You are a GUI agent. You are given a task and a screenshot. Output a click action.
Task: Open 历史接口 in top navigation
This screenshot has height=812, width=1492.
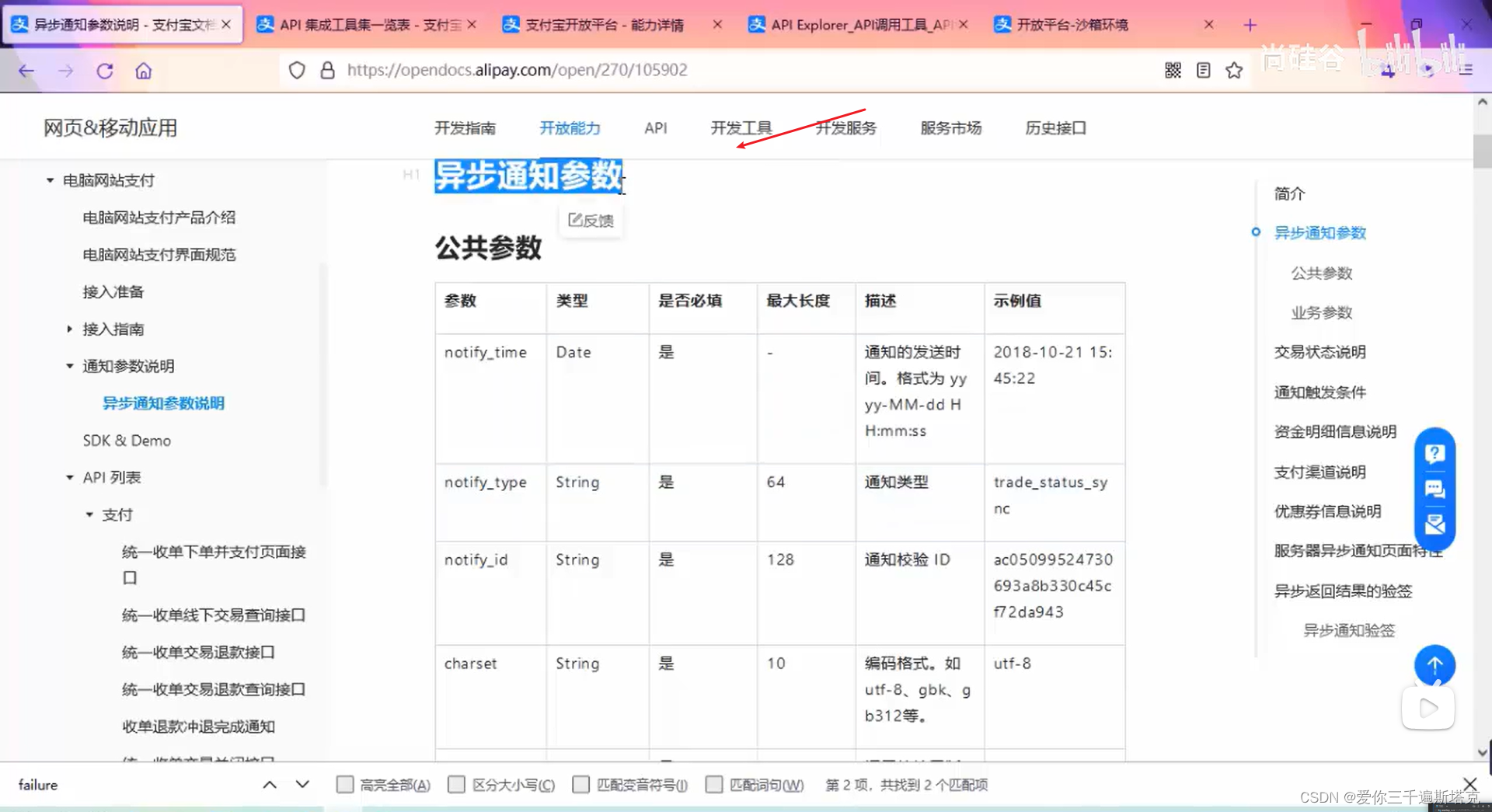click(1055, 128)
